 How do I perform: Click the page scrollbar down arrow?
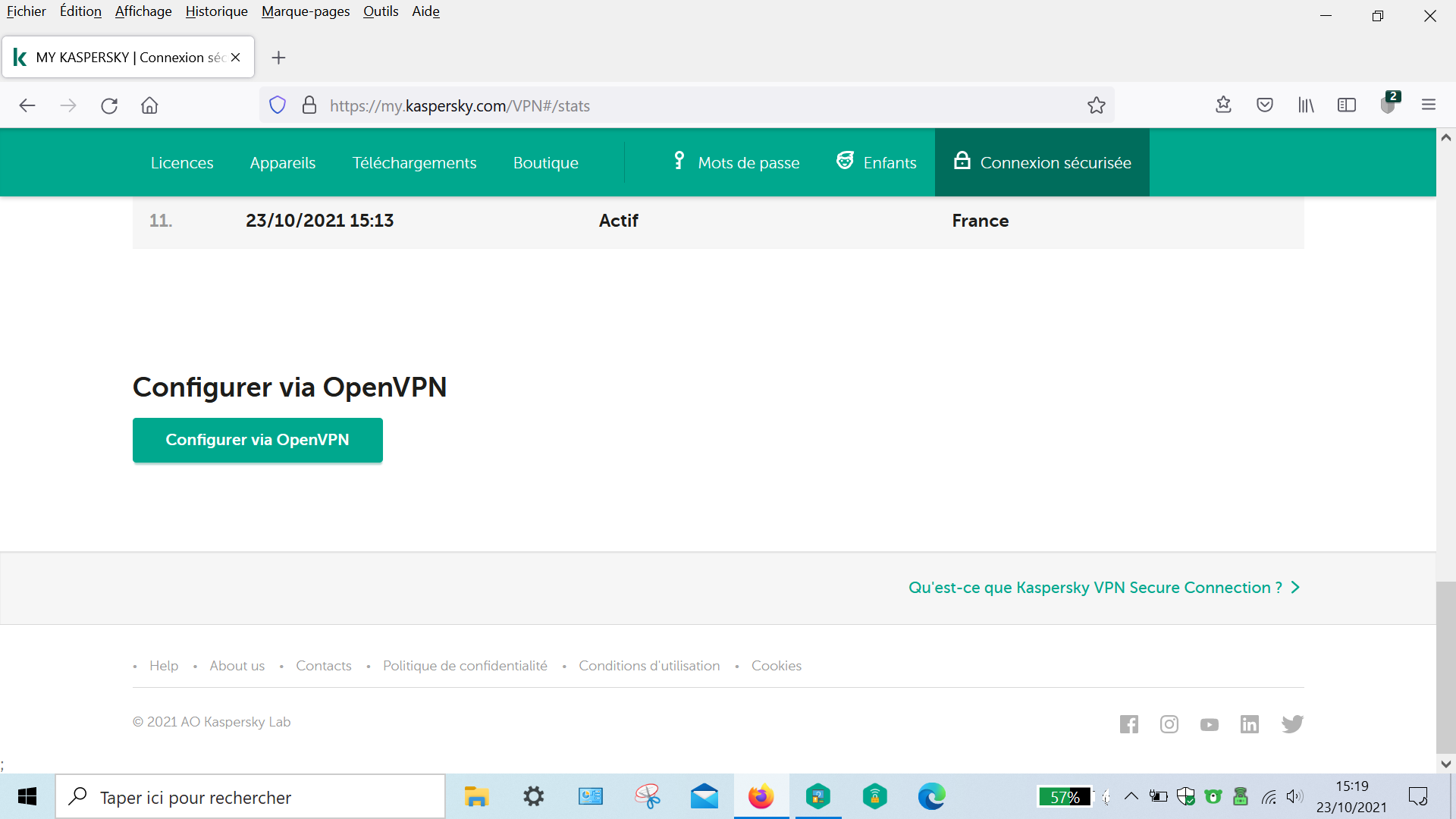coord(1445,764)
